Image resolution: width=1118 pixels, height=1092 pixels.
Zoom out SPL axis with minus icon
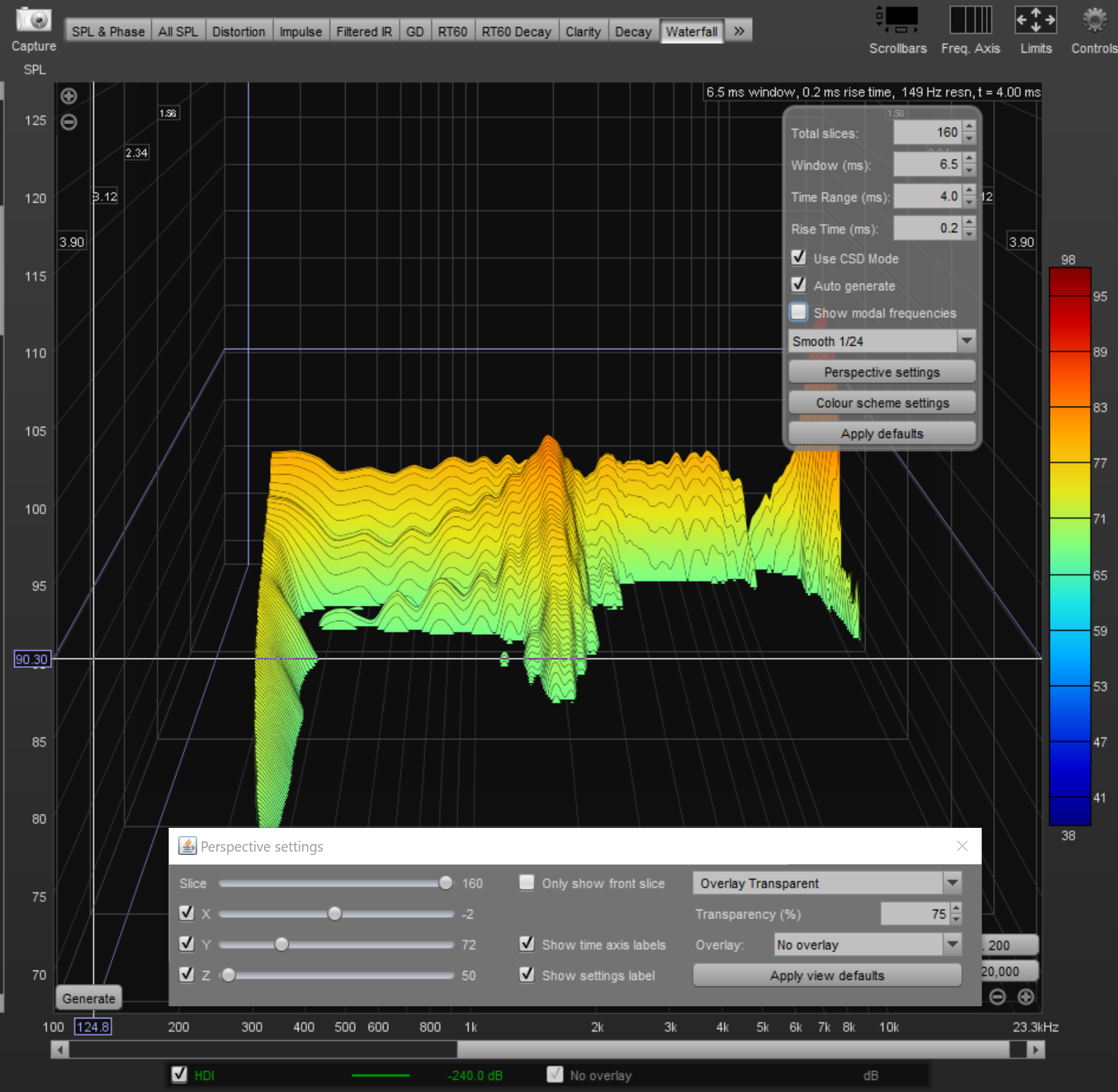coord(69,122)
